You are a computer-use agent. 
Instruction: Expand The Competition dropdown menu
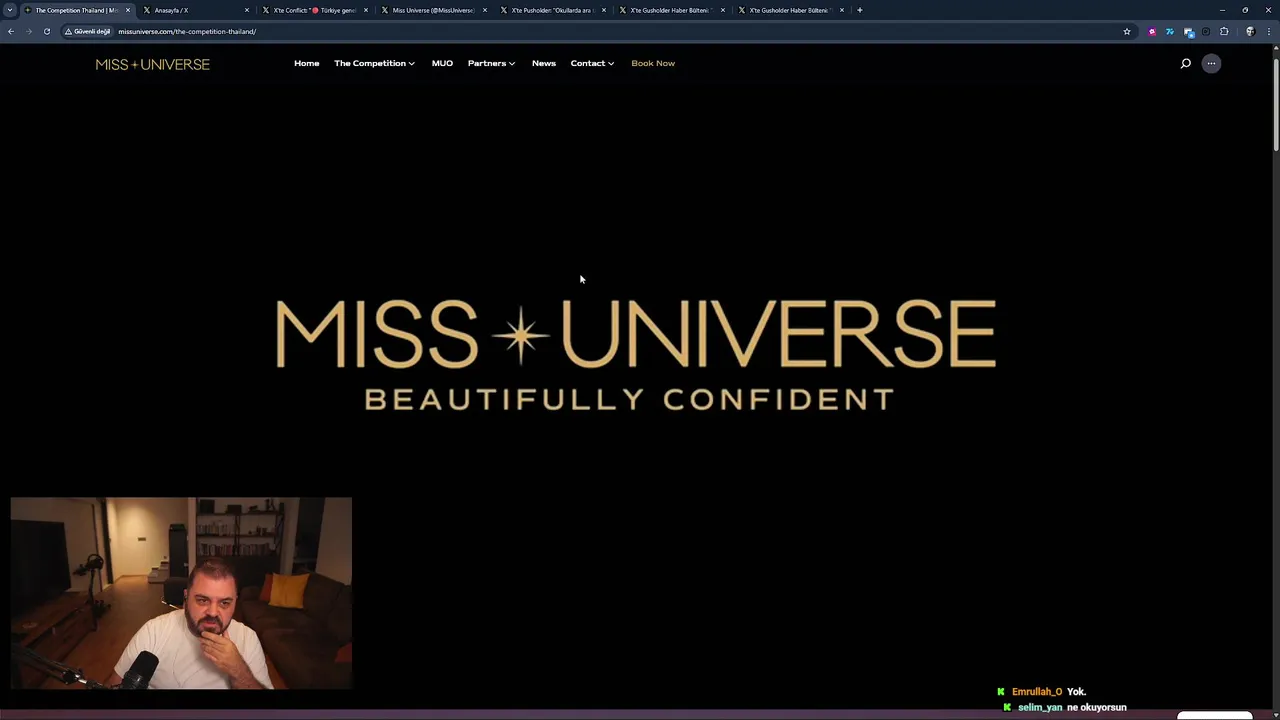tap(374, 63)
